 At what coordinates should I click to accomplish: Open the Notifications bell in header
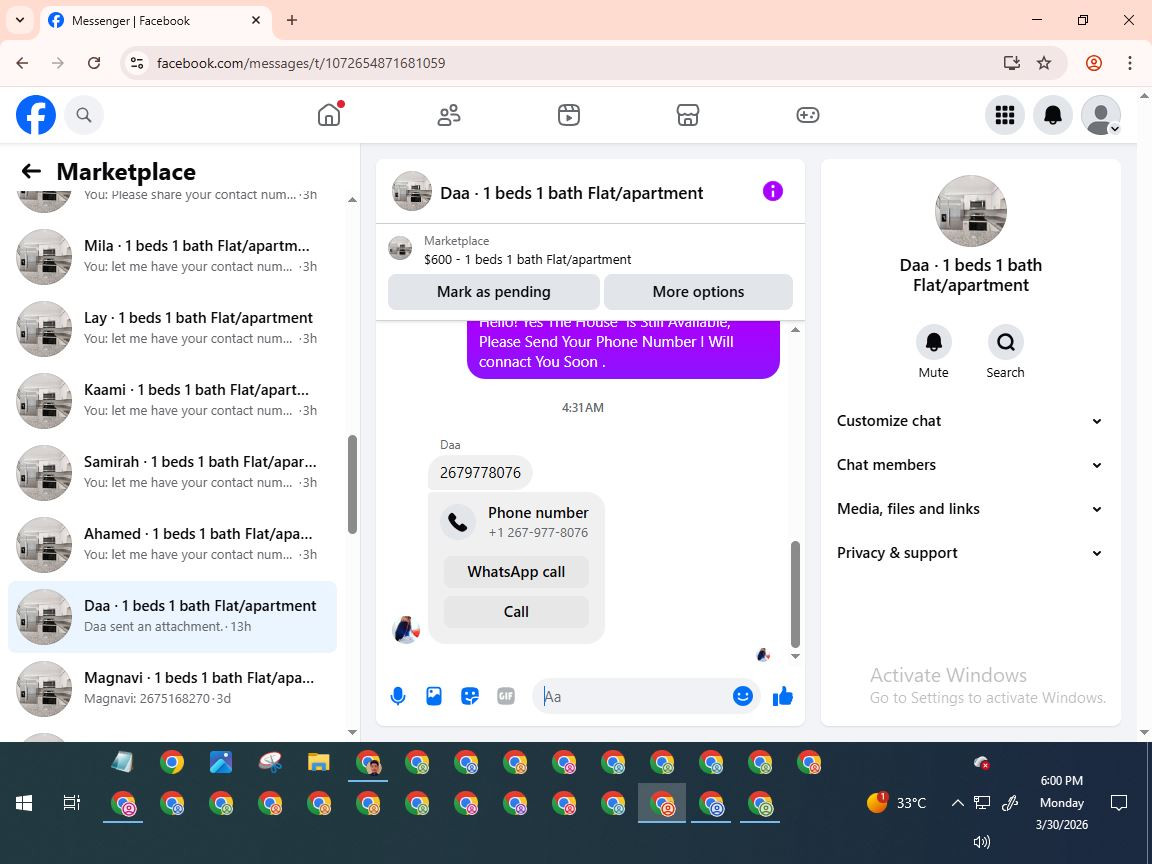pyautogui.click(x=1053, y=115)
